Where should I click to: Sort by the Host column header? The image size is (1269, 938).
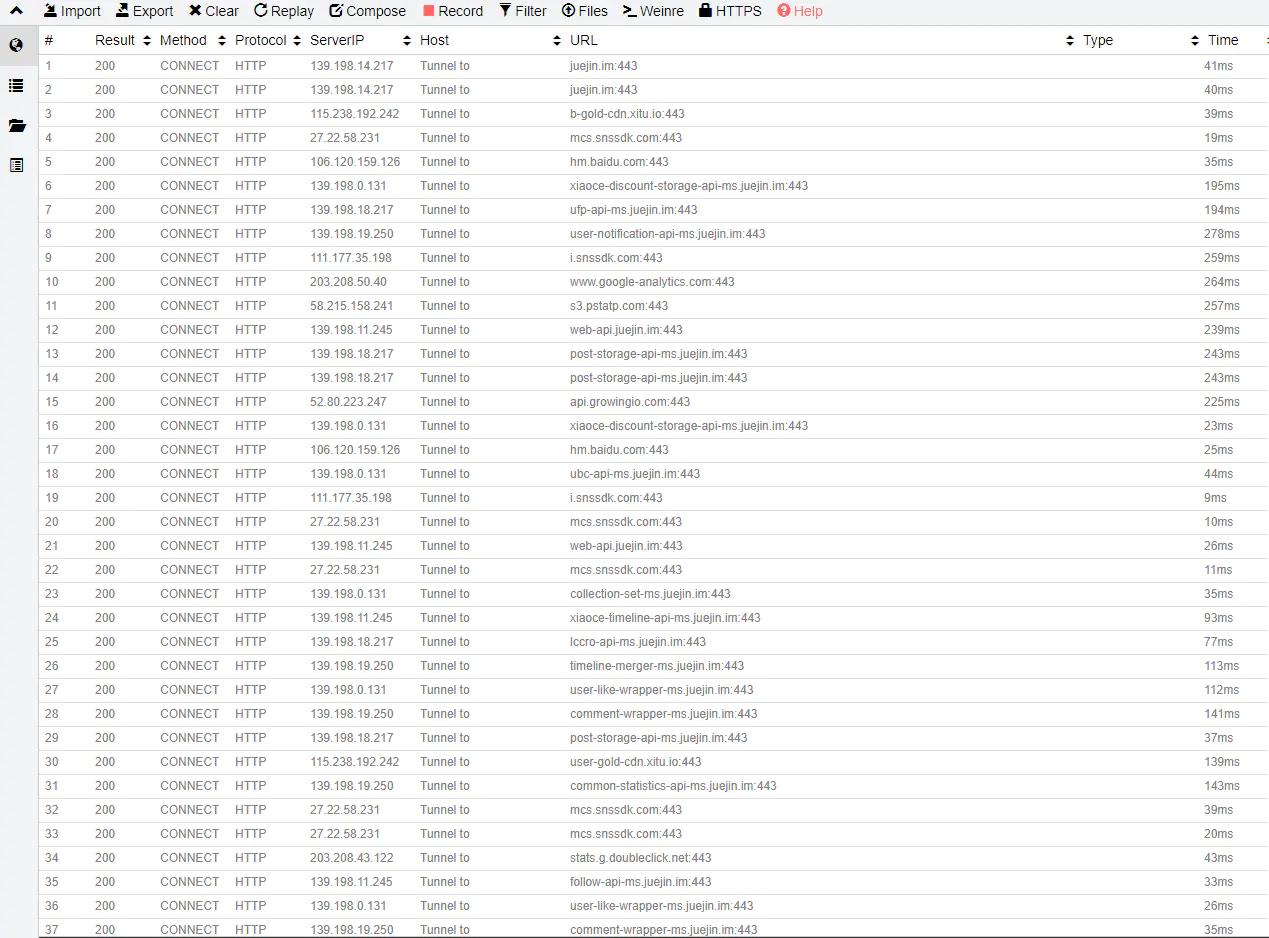pyautogui.click(x=490, y=40)
